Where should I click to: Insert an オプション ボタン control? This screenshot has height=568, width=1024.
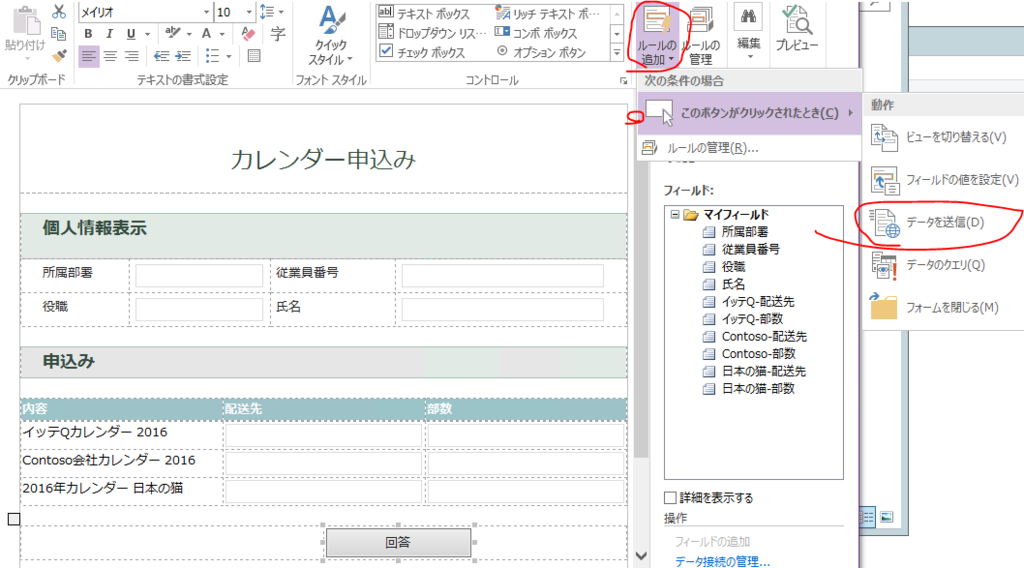click(x=541, y=52)
